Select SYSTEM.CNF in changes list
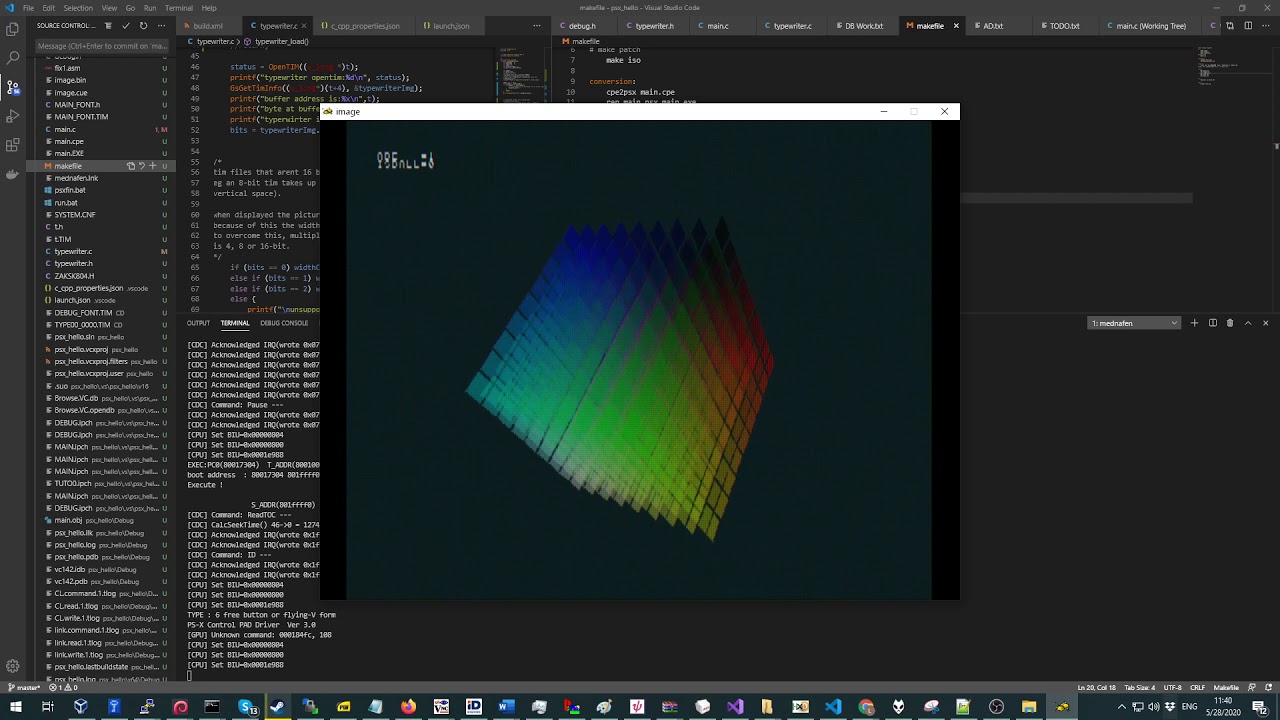The height and width of the screenshot is (720, 1280). pyautogui.click(x=100, y=215)
